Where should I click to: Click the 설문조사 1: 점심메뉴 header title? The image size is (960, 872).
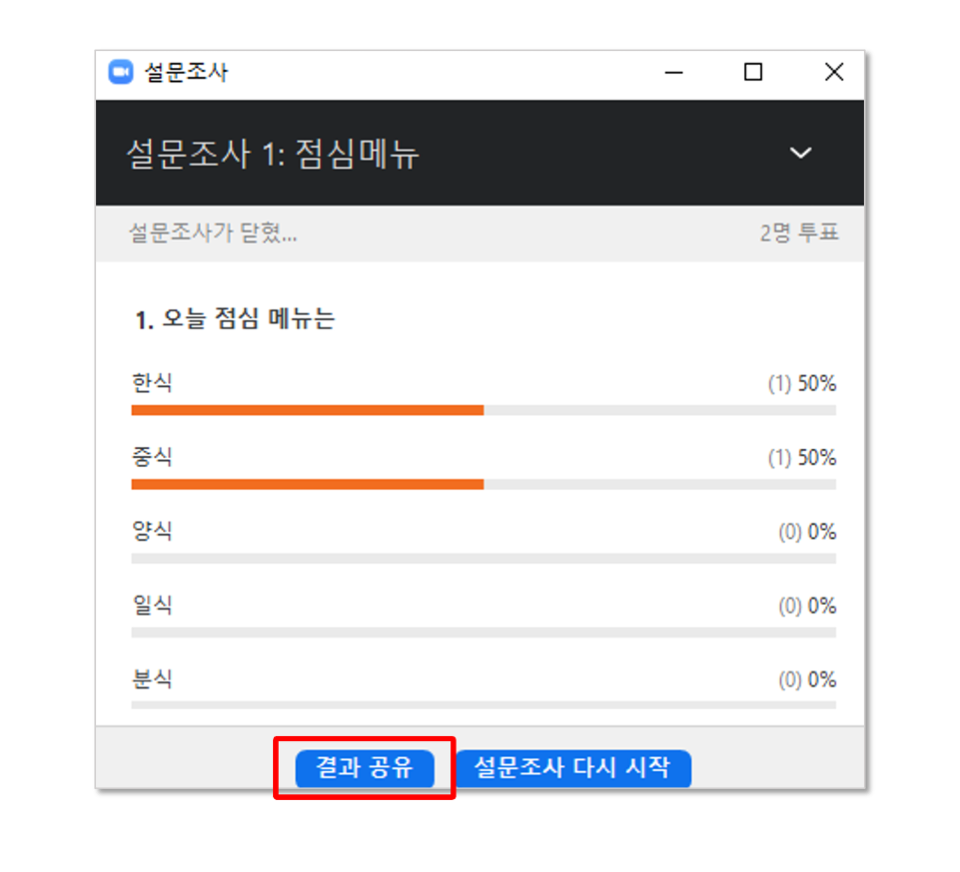272,153
